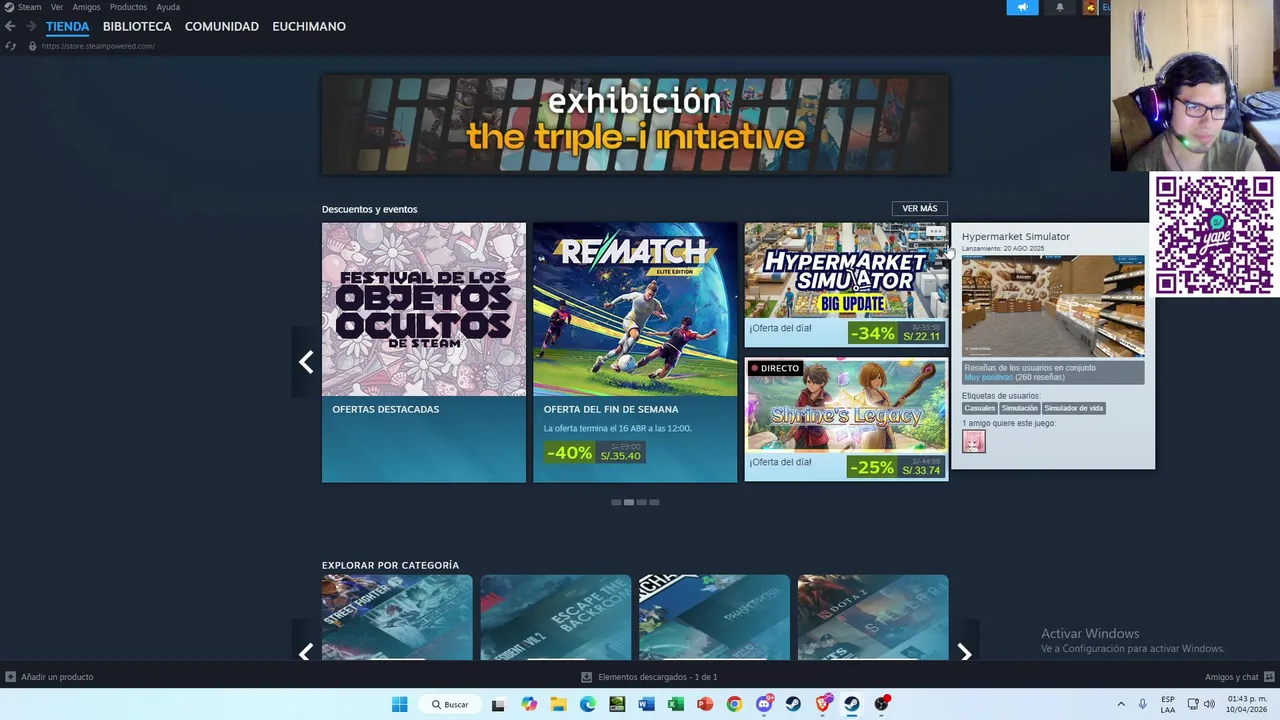Viewport: 1280px width, 720px height.
Task: Switch to the BIBLIOTECA tab
Action: coord(137,26)
